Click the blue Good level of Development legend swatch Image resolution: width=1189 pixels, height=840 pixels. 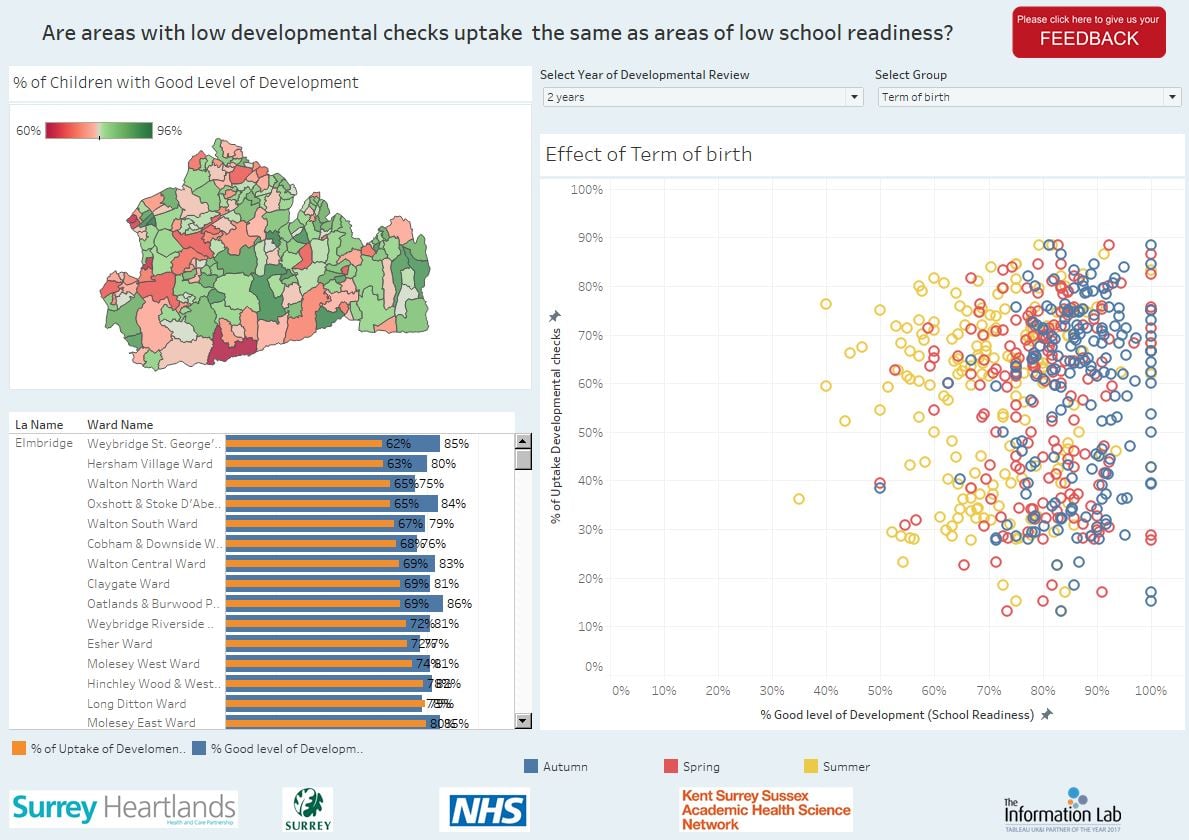point(199,748)
